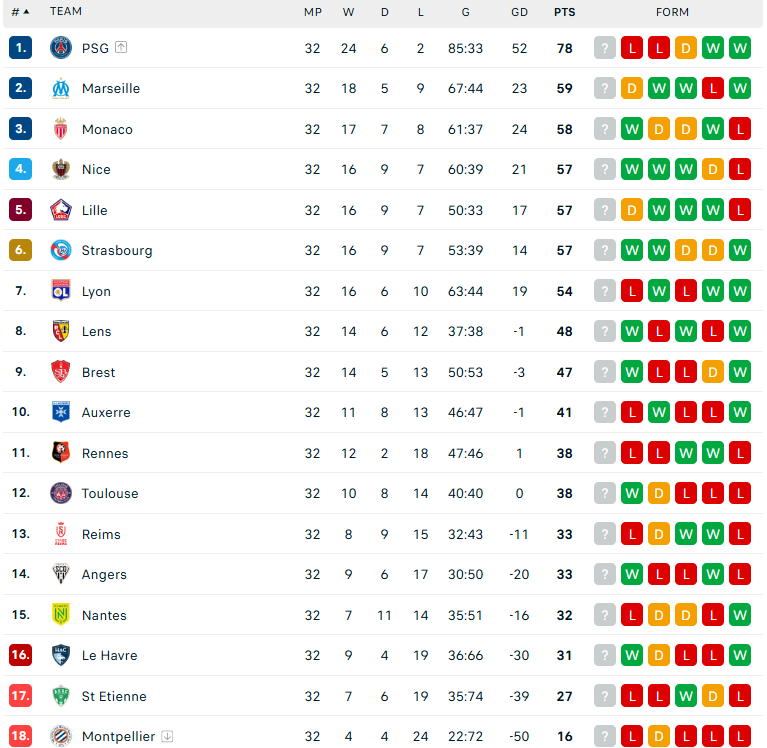The height and width of the screenshot is (748, 767).
Task: Open the Le Havre club logo
Action: [61, 655]
